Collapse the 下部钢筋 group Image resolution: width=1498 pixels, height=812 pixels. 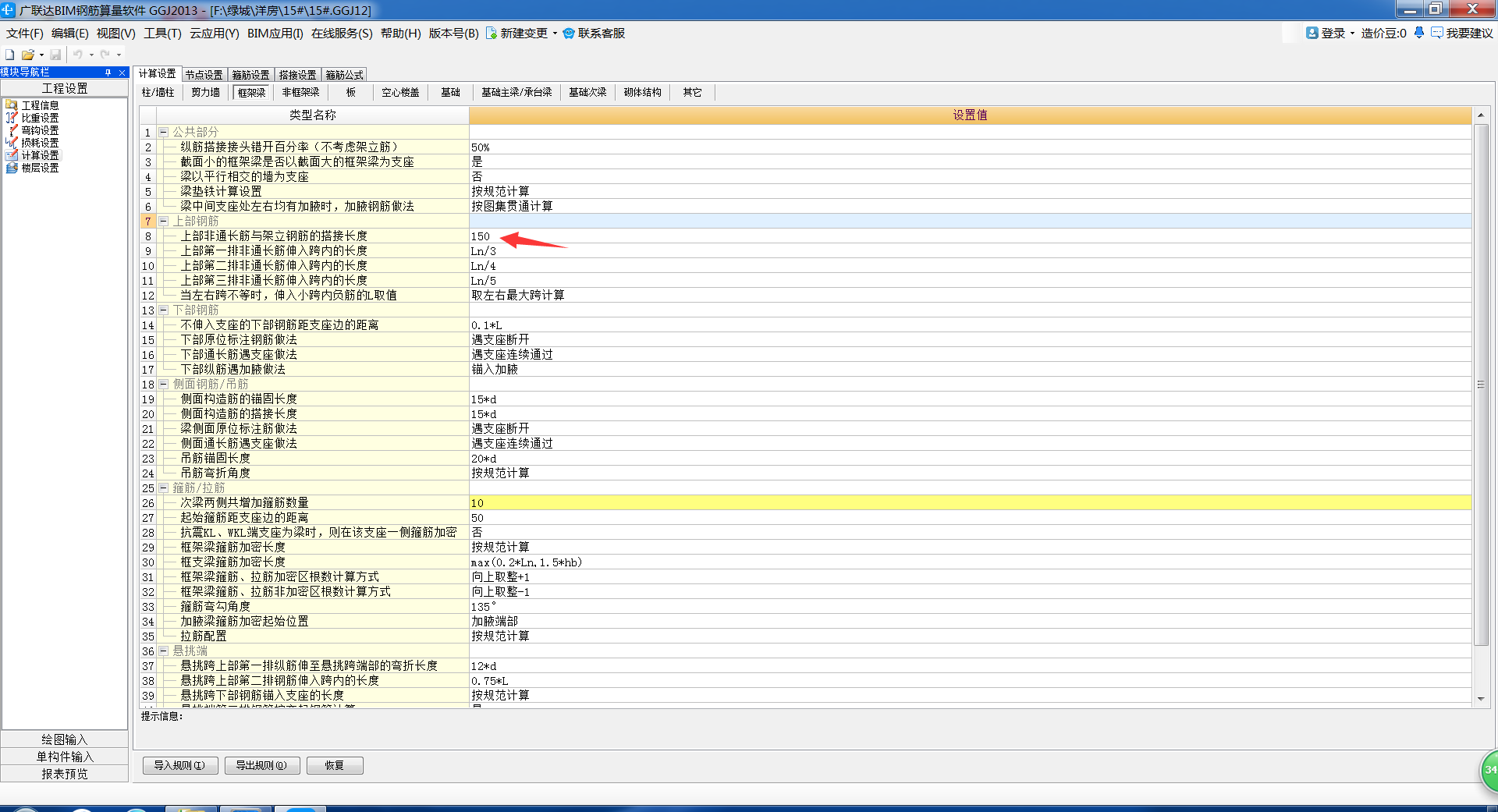point(164,310)
